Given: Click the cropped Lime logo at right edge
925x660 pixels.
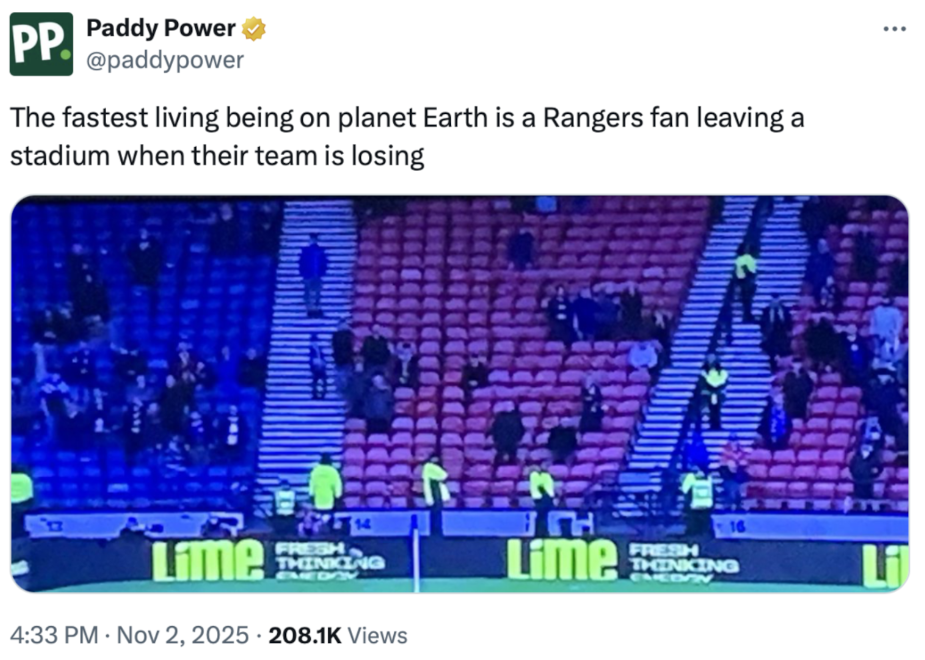Looking at the screenshot, I should click(886, 563).
